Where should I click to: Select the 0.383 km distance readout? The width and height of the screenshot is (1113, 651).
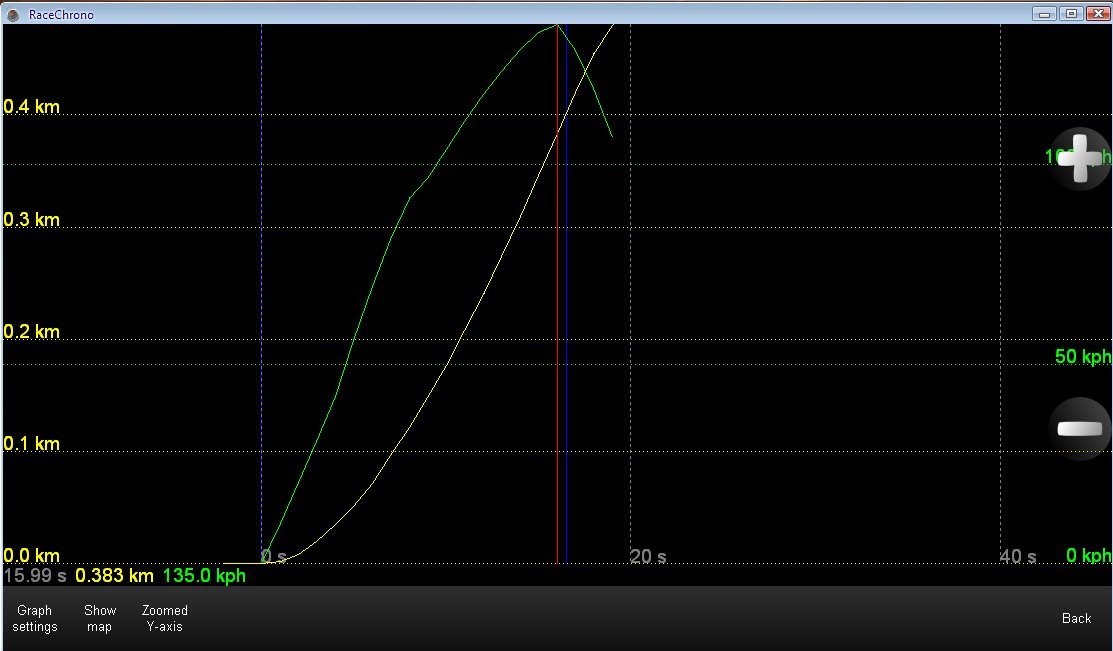115,576
